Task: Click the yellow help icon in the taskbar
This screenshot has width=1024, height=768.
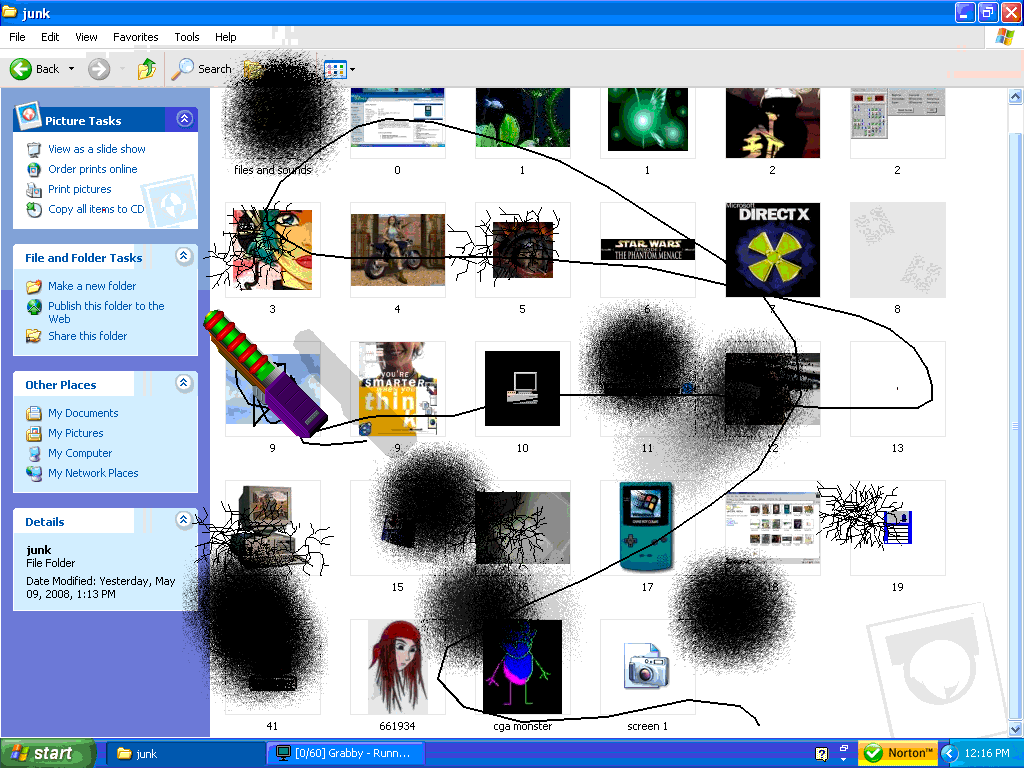Action: (821, 754)
